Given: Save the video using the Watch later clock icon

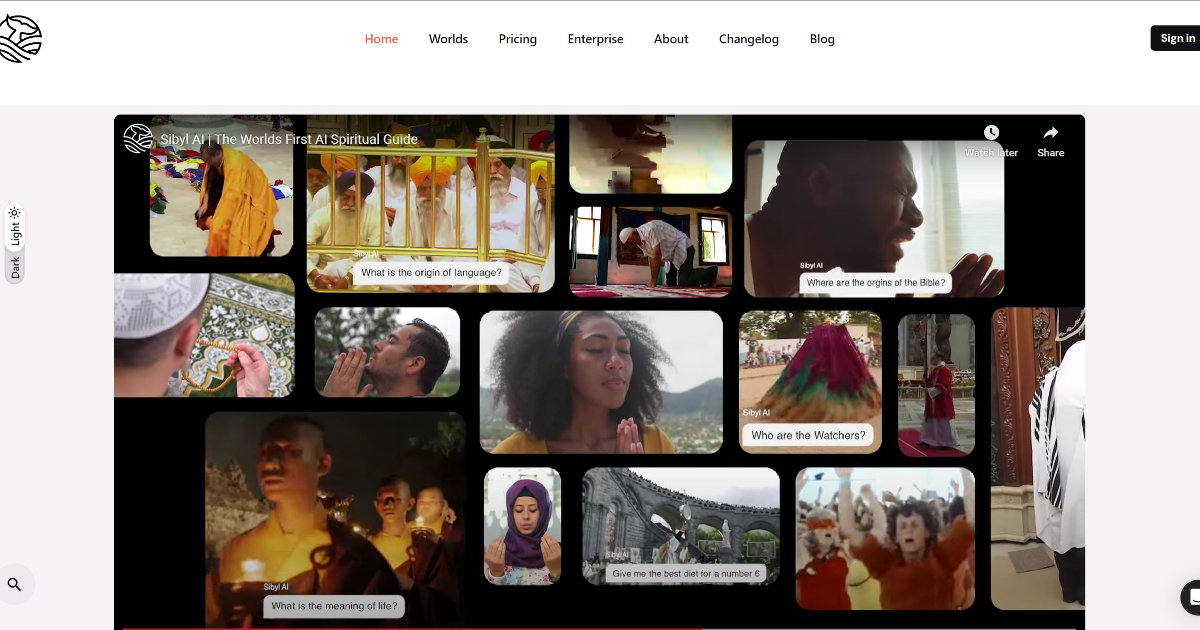Looking at the screenshot, I should (991, 132).
